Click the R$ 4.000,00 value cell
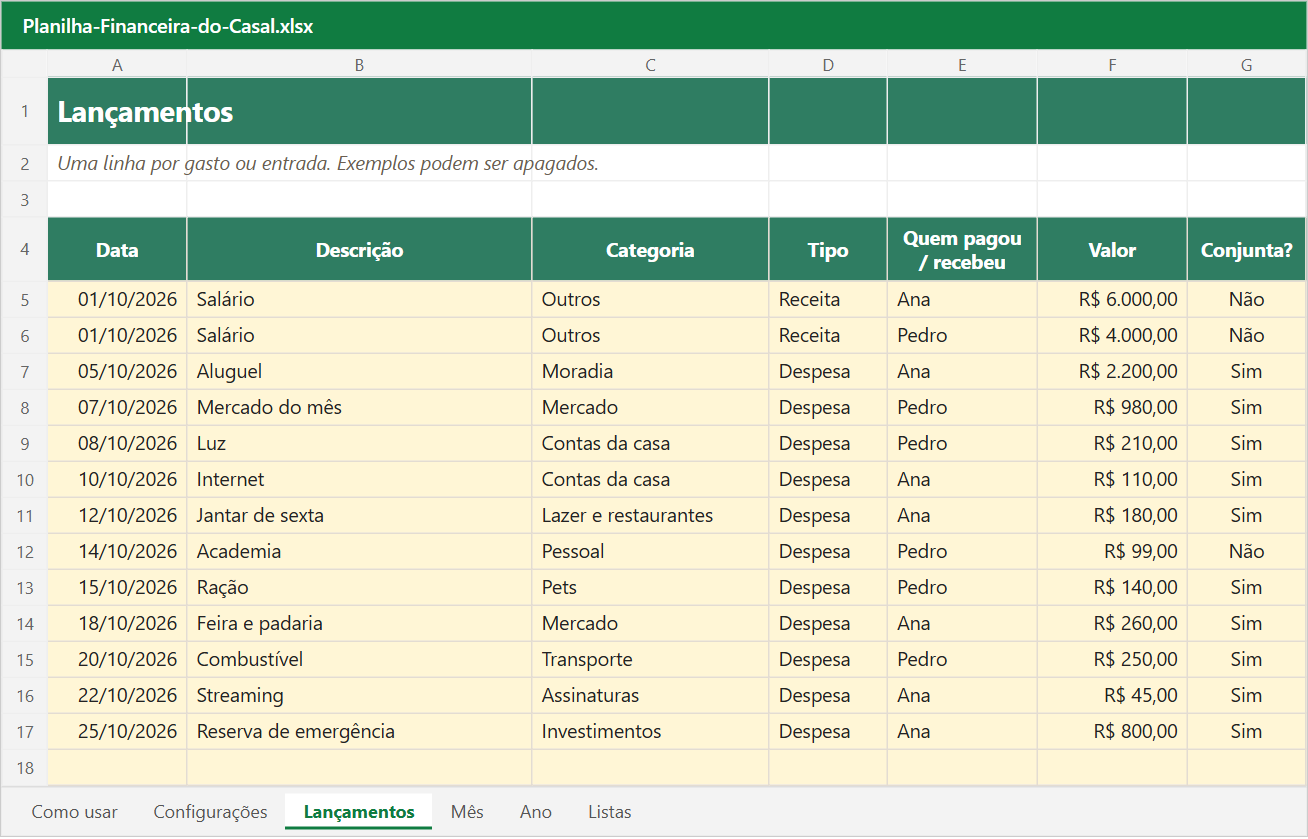1308x839 pixels. coord(1112,336)
